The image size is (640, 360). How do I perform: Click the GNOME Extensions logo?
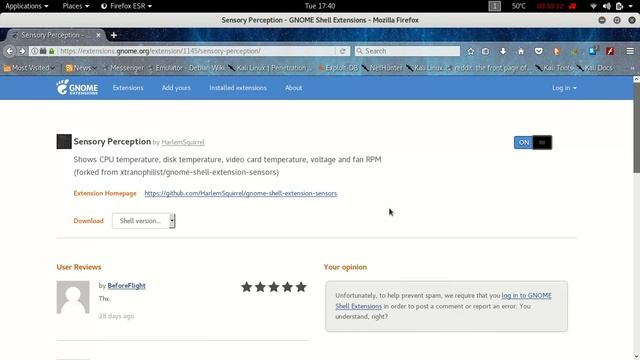click(77, 87)
